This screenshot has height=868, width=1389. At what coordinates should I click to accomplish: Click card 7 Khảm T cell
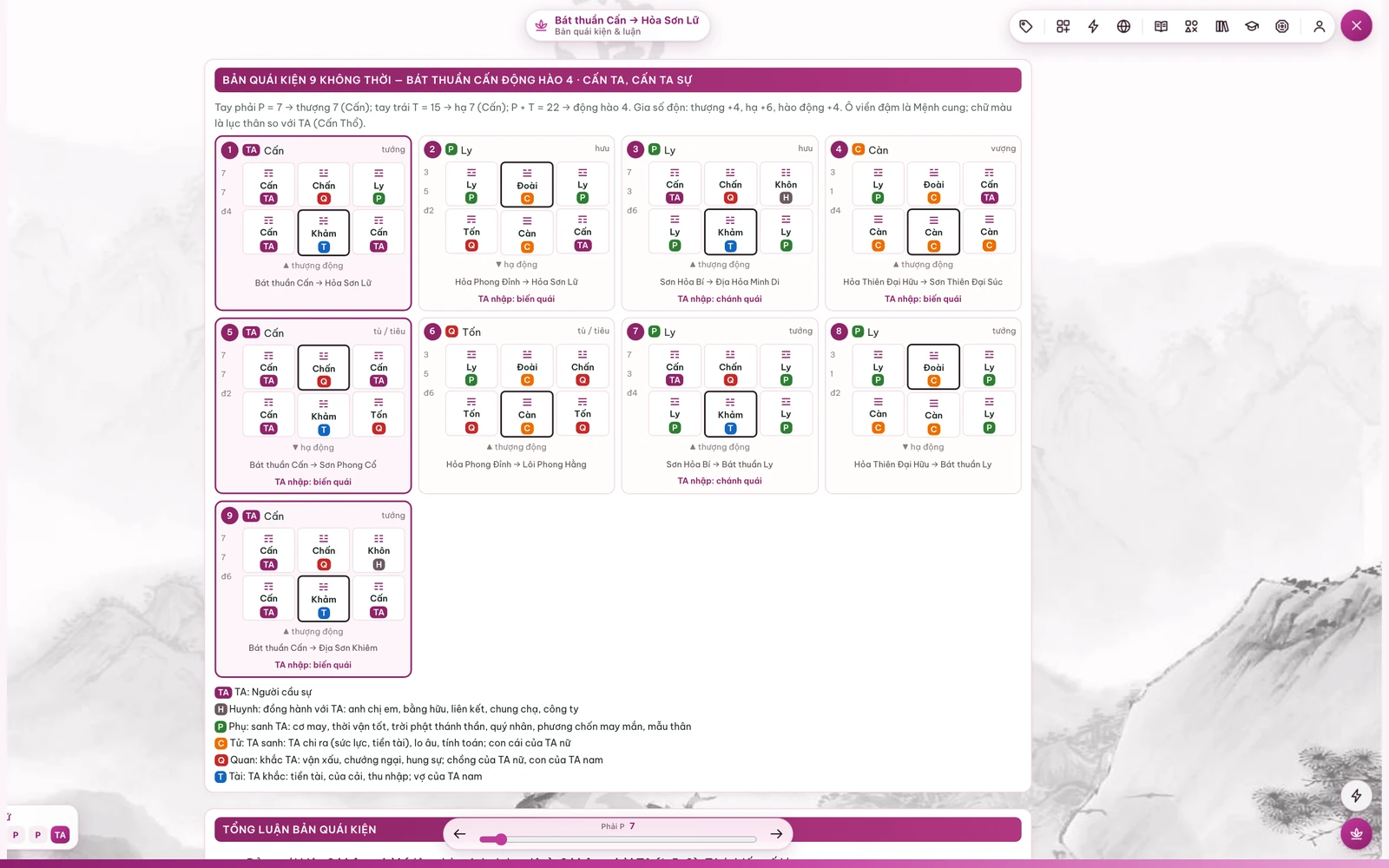click(x=730, y=414)
